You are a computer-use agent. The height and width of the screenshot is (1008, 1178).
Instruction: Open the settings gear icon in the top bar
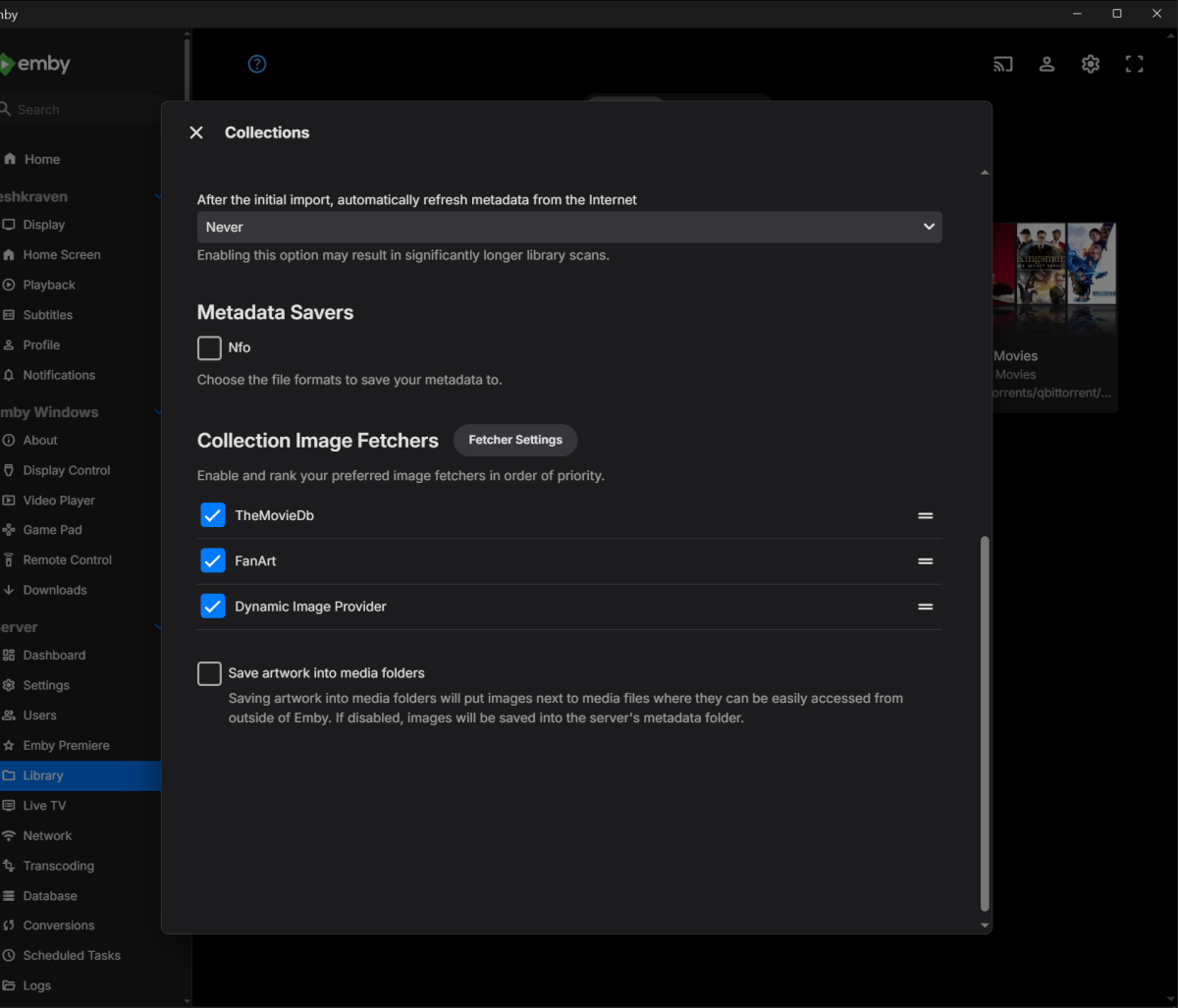click(x=1091, y=65)
